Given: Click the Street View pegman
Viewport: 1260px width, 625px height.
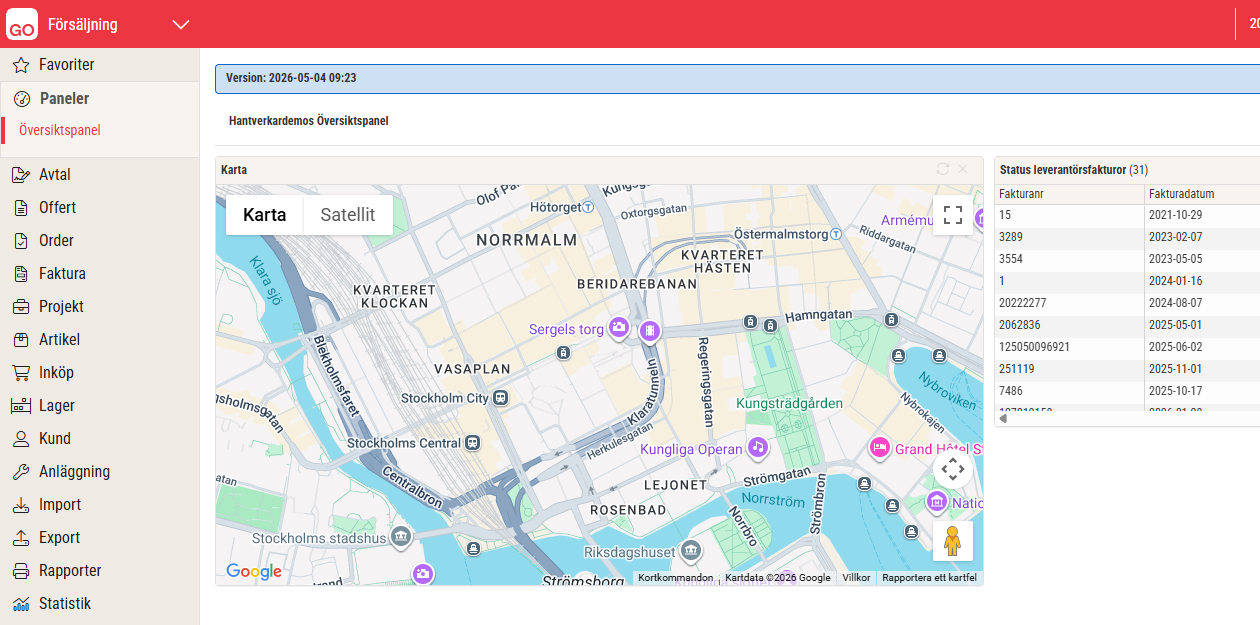Looking at the screenshot, I should click(953, 540).
